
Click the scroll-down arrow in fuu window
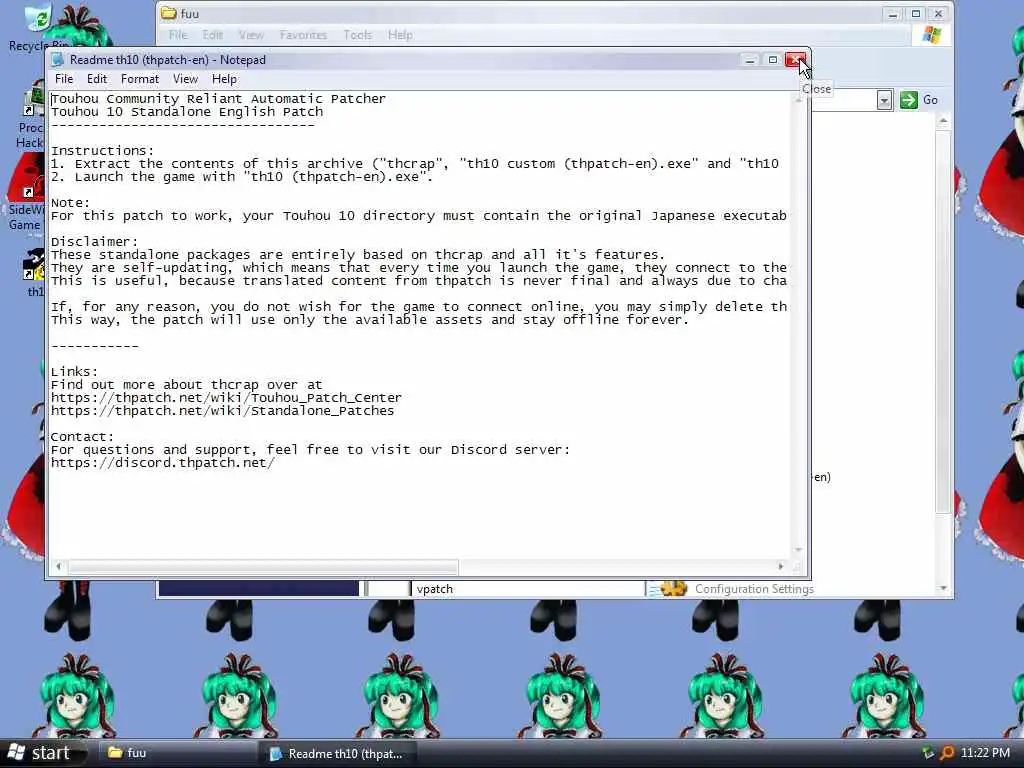[x=943, y=588]
